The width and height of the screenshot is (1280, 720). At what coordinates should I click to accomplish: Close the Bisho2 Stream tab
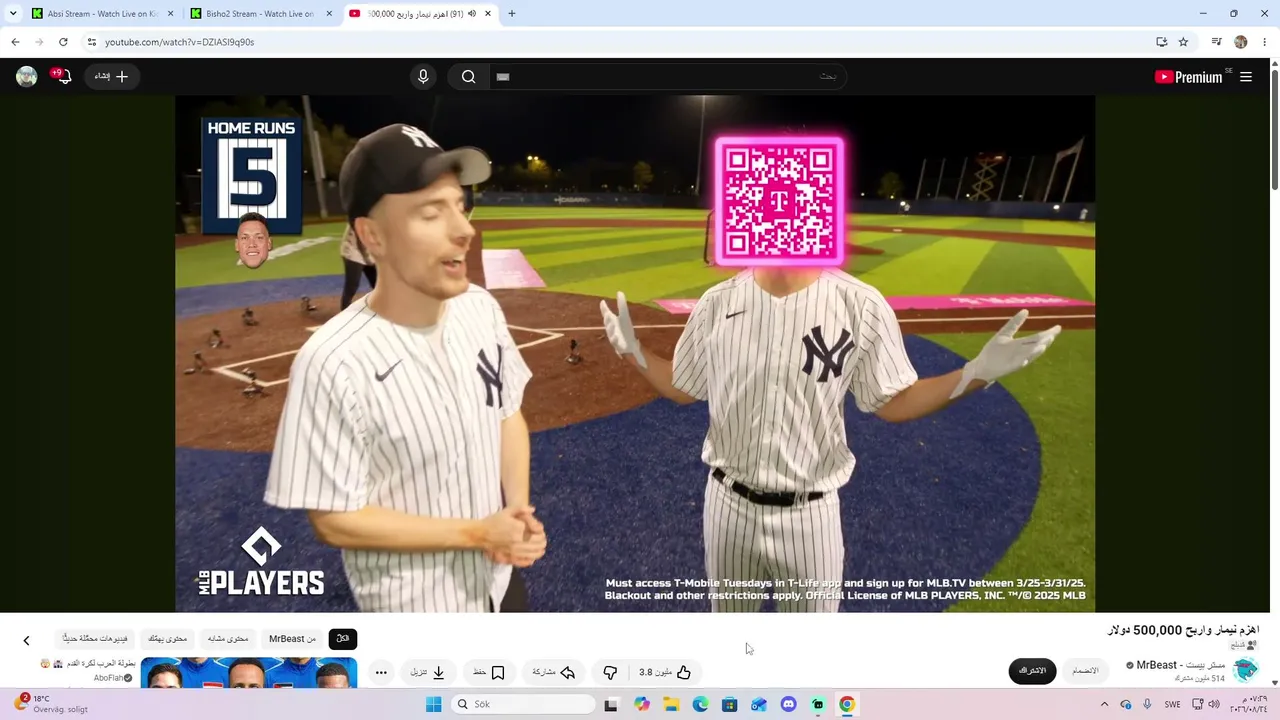tap(328, 14)
